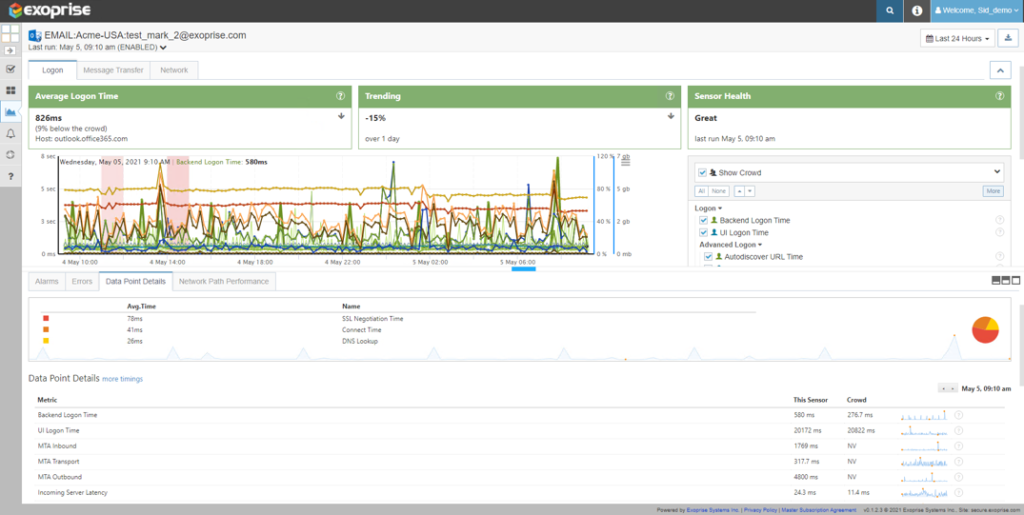Open Master Subscription Agreement link
The height and width of the screenshot is (515, 1024).
click(x=818, y=510)
